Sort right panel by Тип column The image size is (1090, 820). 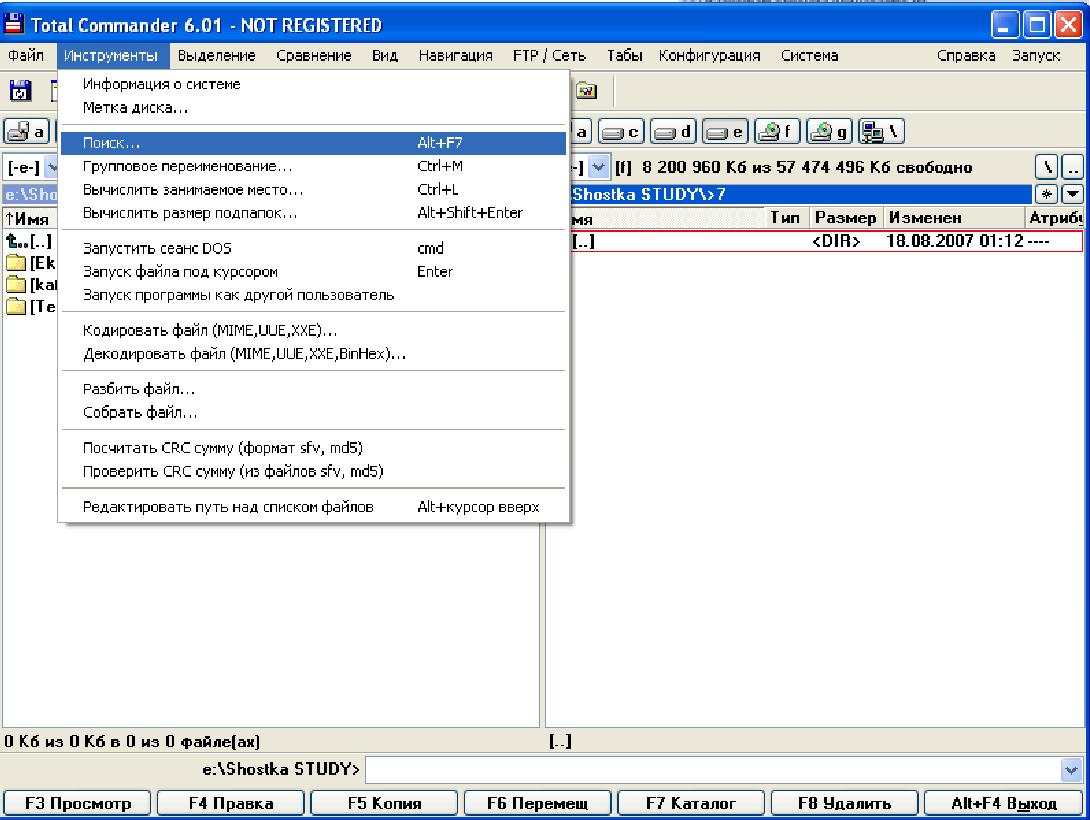pyautogui.click(x=786, y=218)
